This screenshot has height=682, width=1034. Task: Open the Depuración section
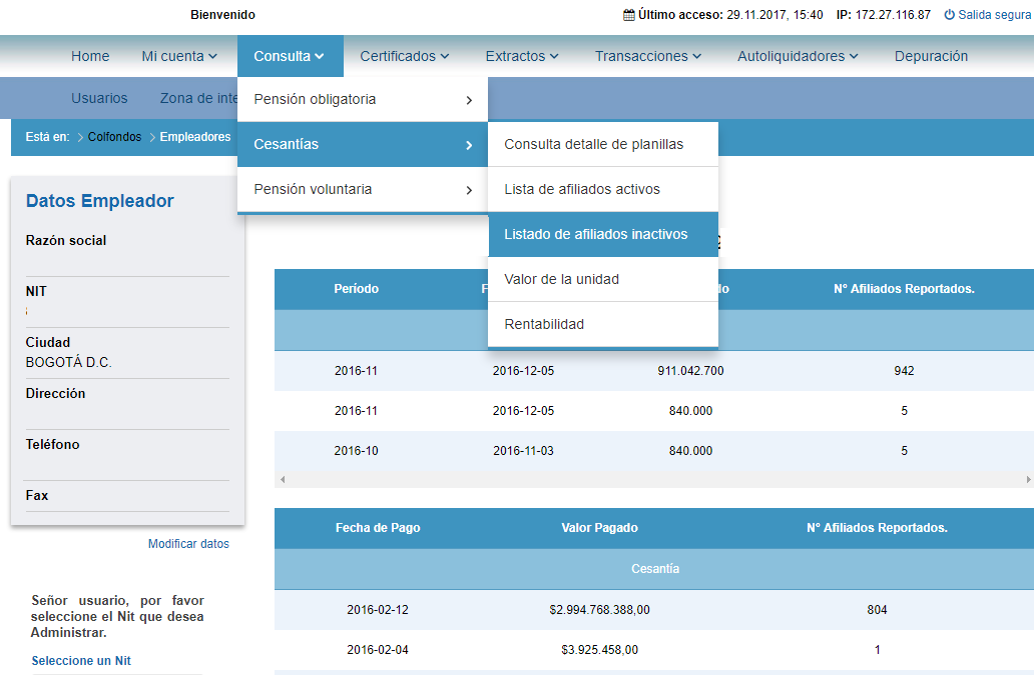coord(931,56)
